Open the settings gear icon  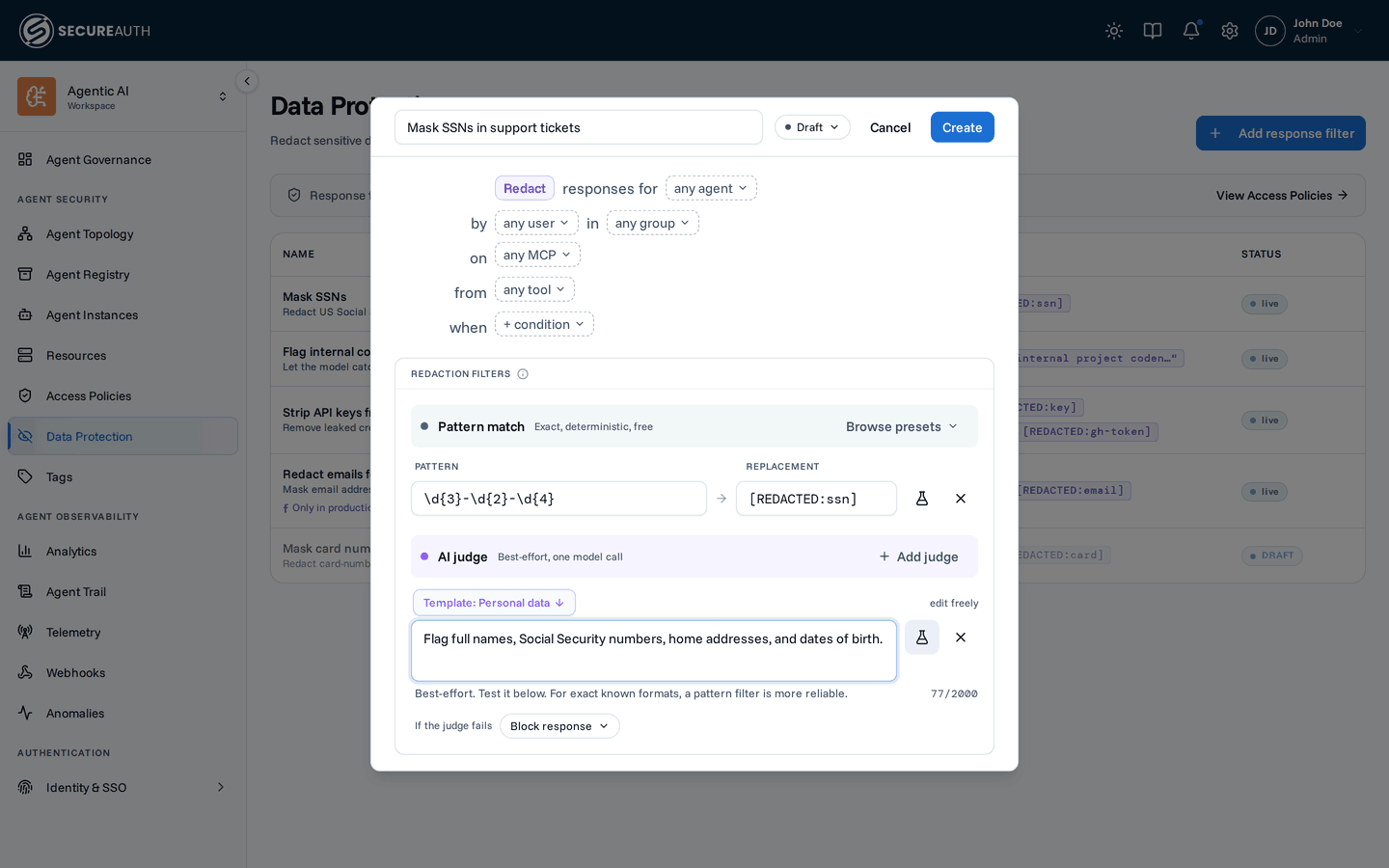coord(1230,31)
